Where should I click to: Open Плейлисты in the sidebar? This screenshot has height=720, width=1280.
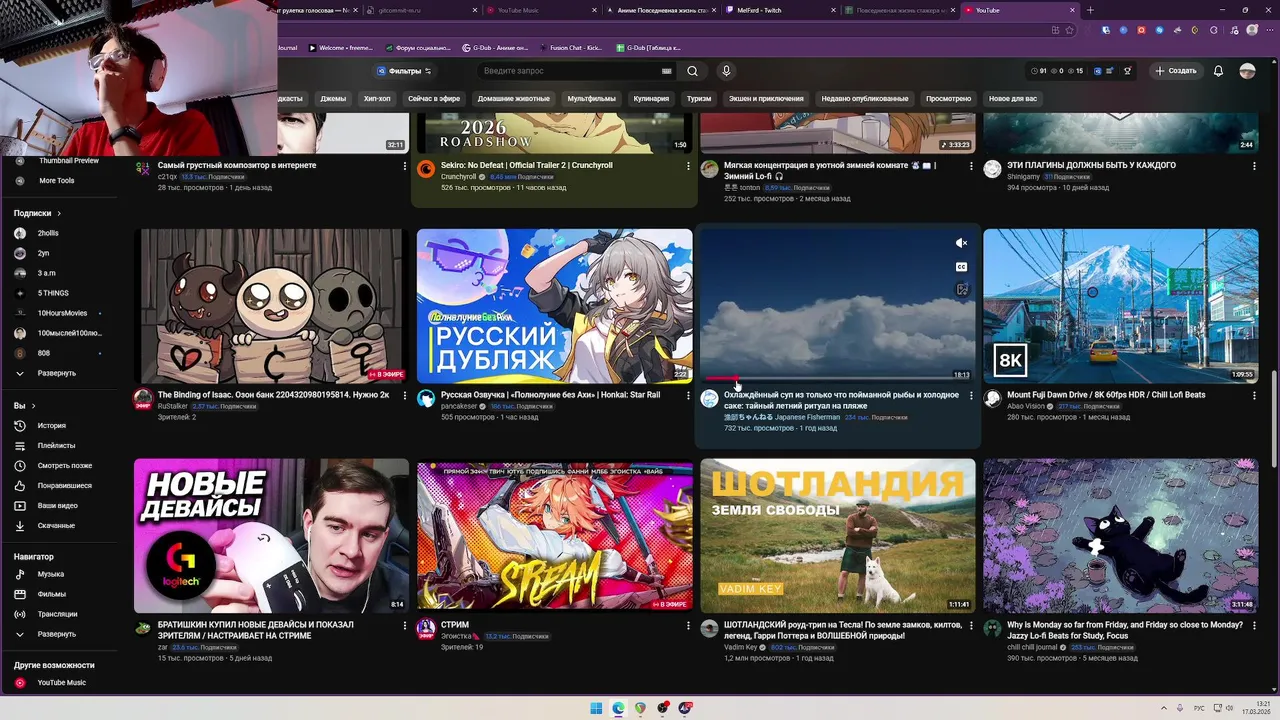pyautogui.click(x=60, y=445)
